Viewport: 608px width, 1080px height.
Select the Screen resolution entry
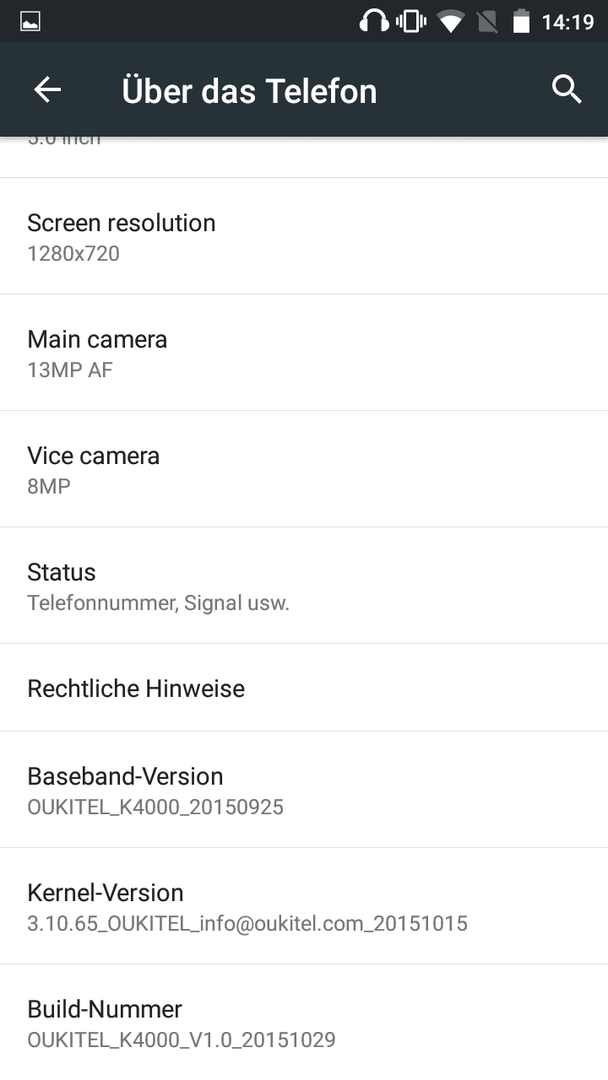click(x=304, y=236)
